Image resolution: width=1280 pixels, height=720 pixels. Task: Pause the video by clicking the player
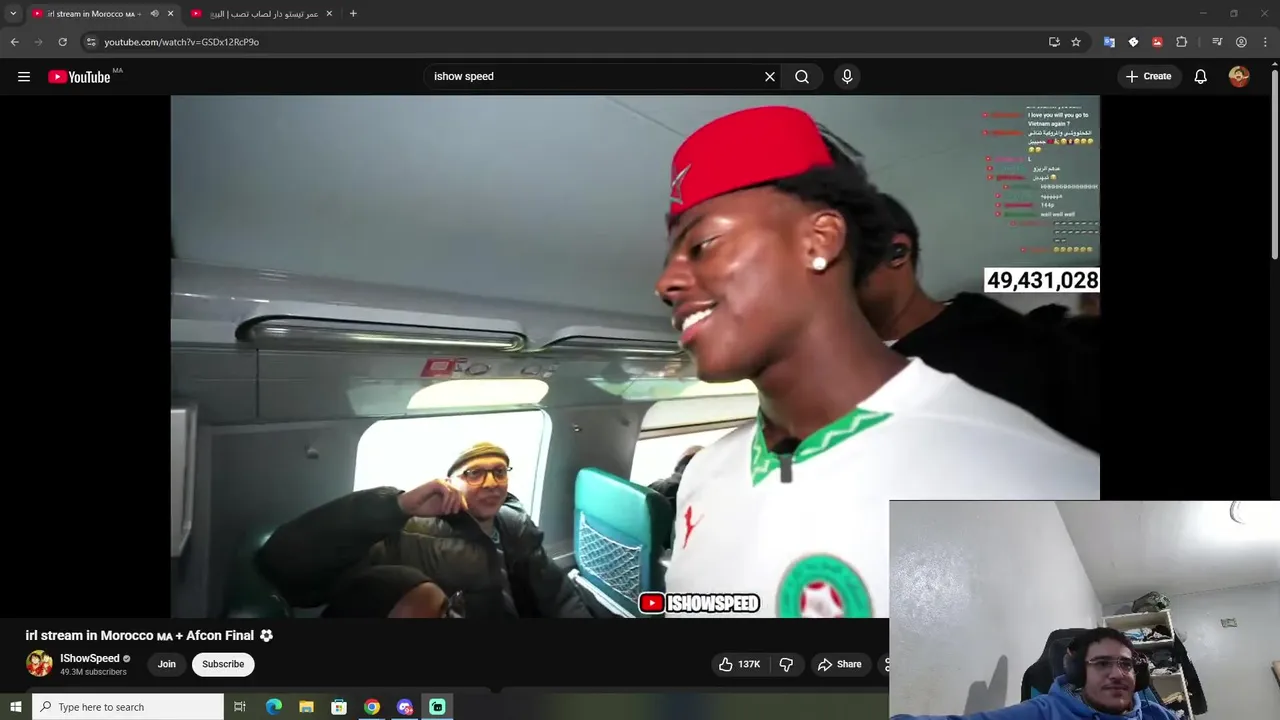pyautogui.click(x=635, y=356)
